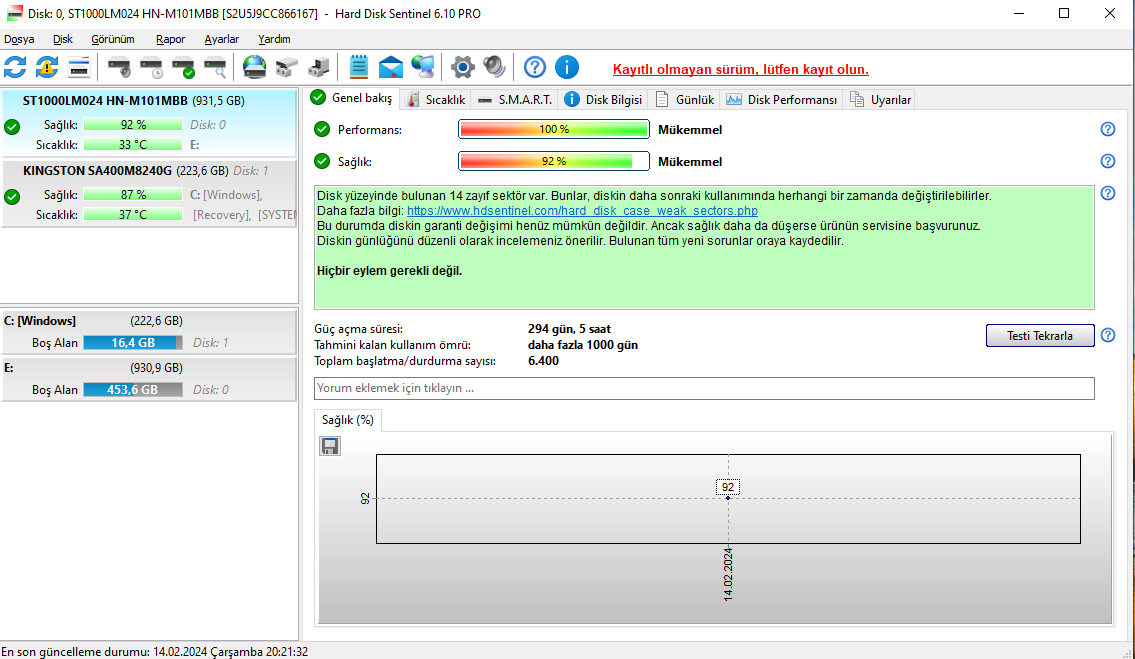
Task: Click the Testi Tekrarla button
Action: (x=1039, y=335)
